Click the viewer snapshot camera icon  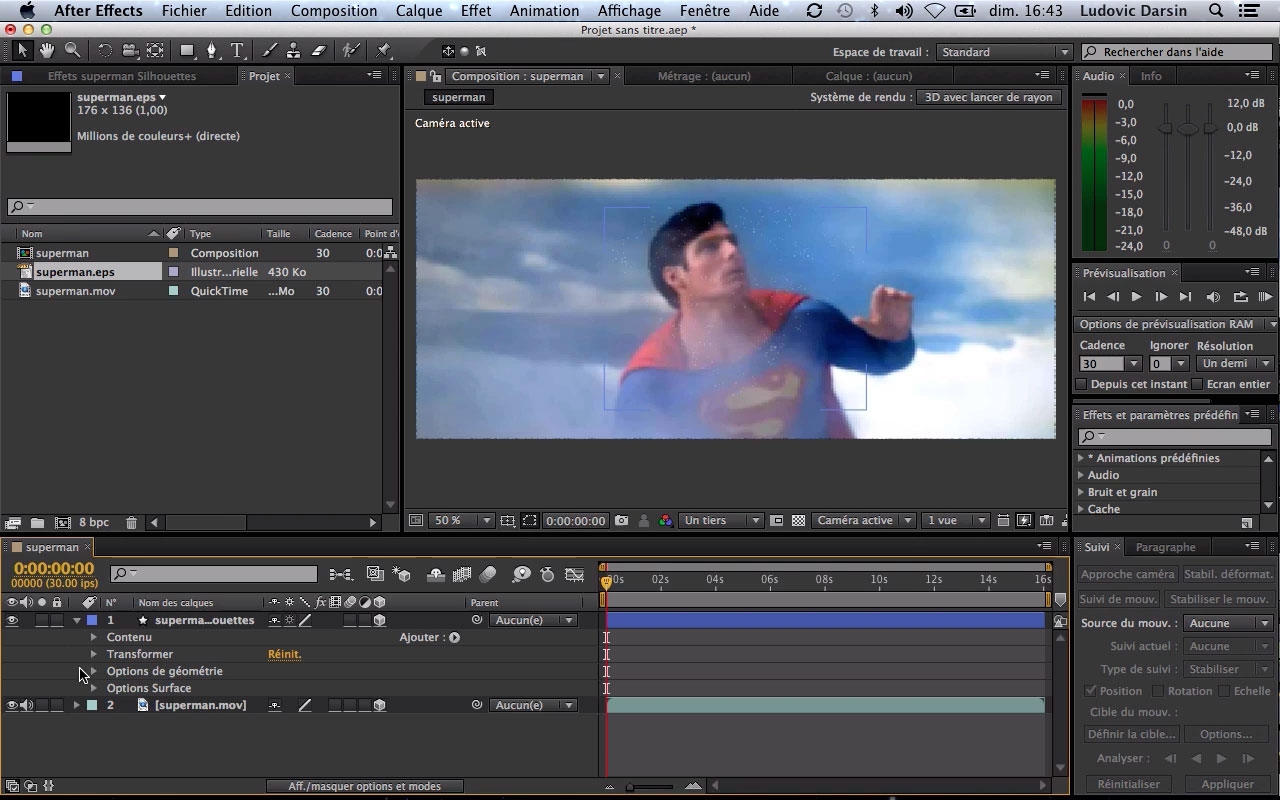tap(622, 521)
